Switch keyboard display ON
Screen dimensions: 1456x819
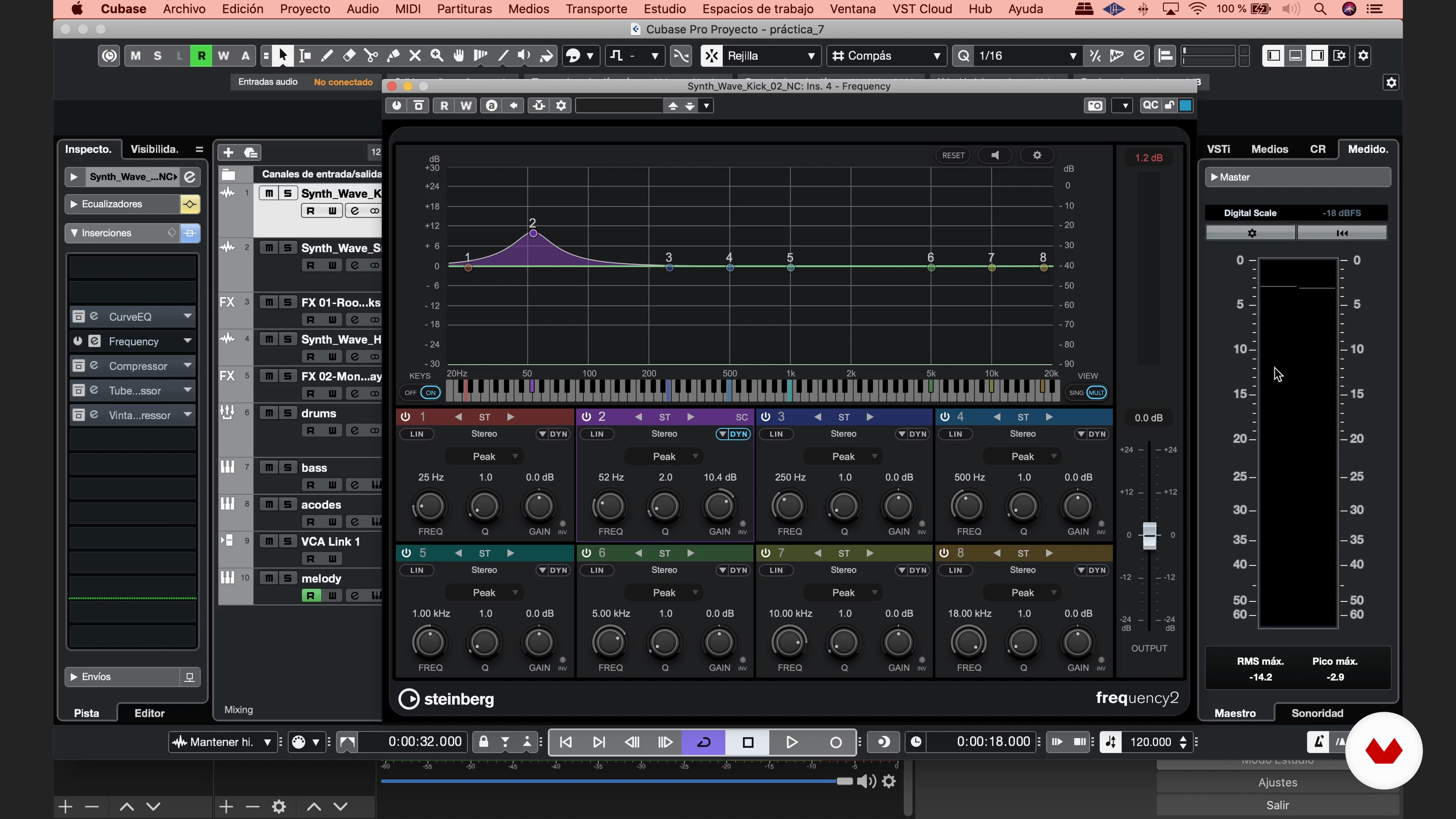(x=431, y=393)
